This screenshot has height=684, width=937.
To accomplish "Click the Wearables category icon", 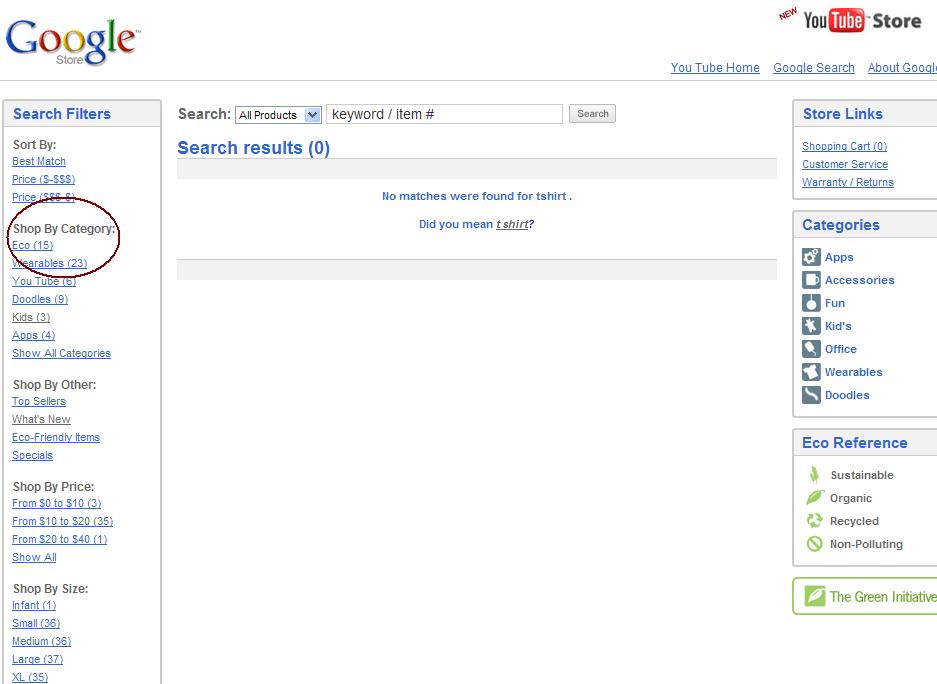I will coord(811,372).
